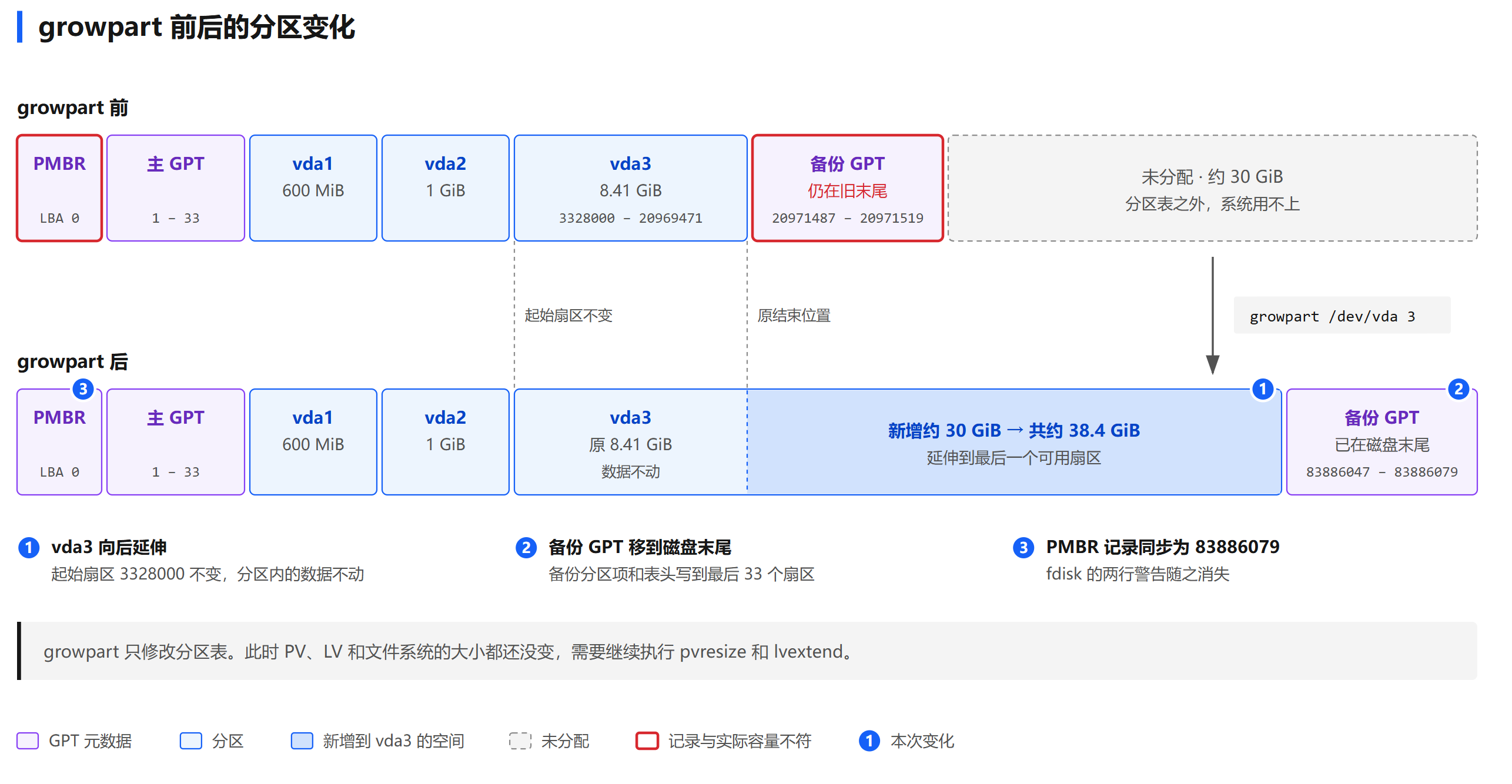Click badge 2 on the 备份 GPT box
The image size is (1512, 784).
tap(1459, 389)
